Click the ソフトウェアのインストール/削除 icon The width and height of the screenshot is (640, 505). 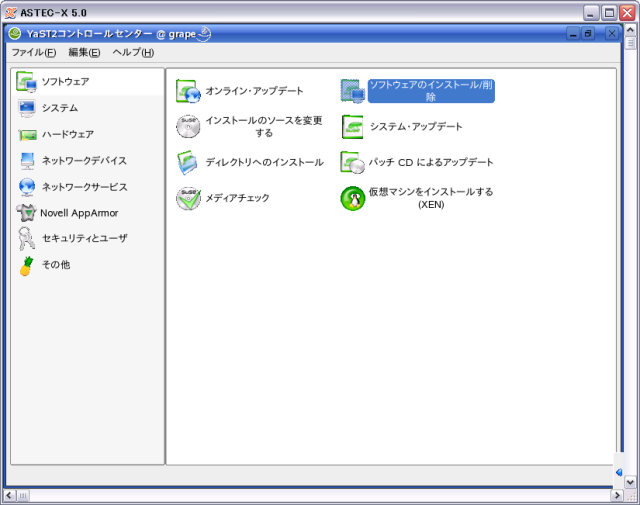coord(353,91)
